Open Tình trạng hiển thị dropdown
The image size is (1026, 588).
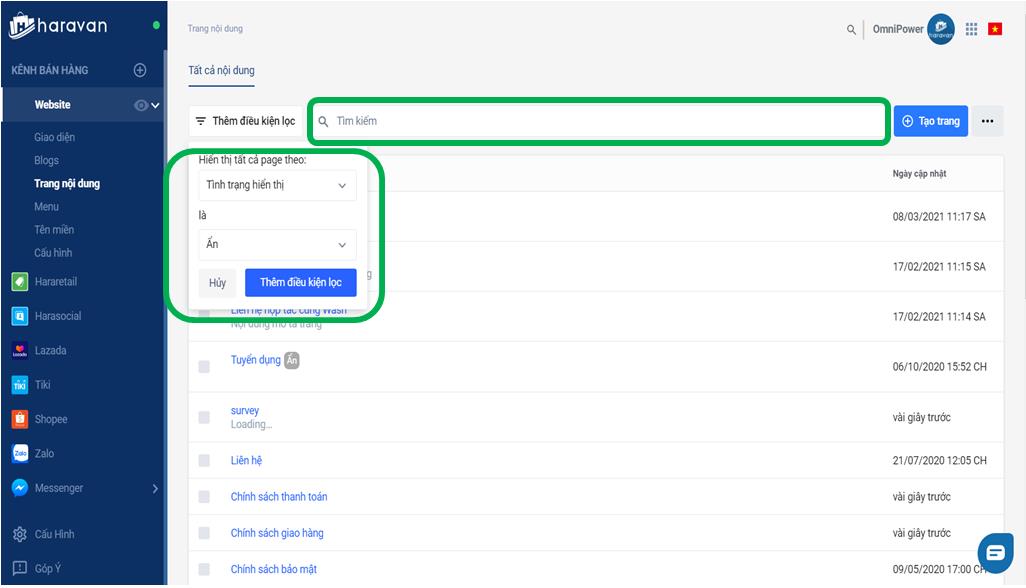click(277, 185)
